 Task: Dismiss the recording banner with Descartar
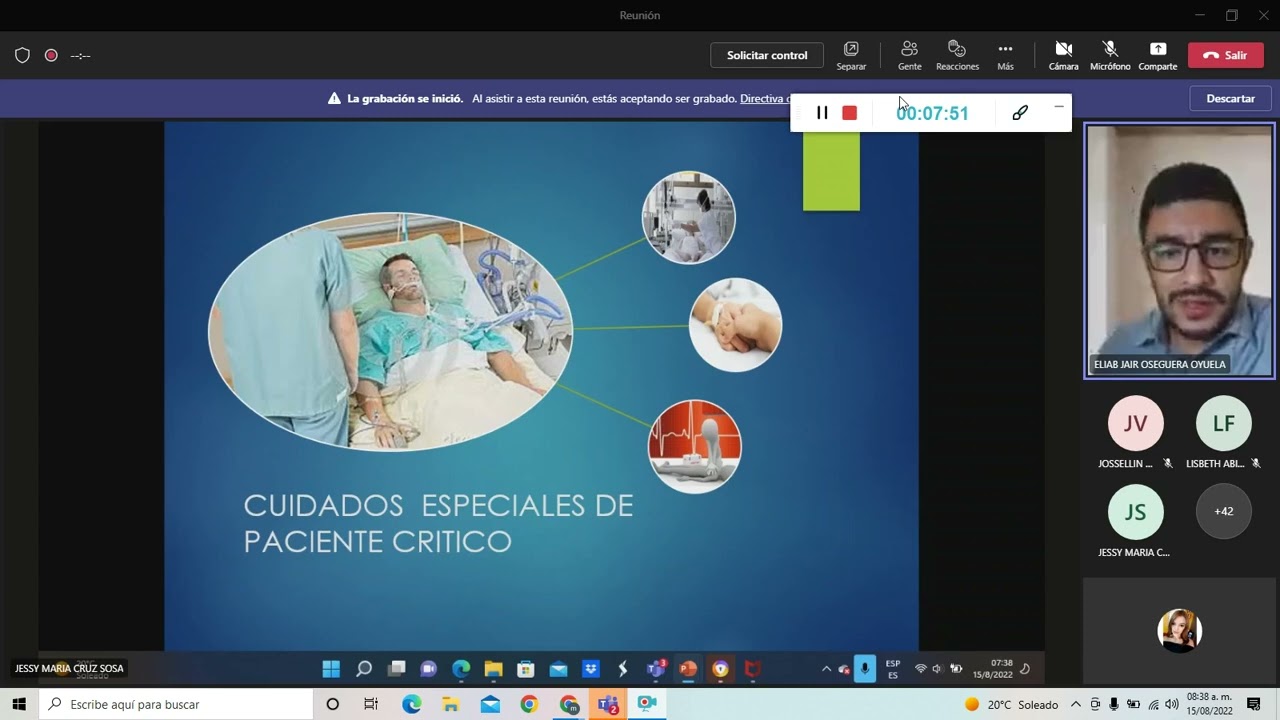pyautogui.click(x=1231, y=98)
